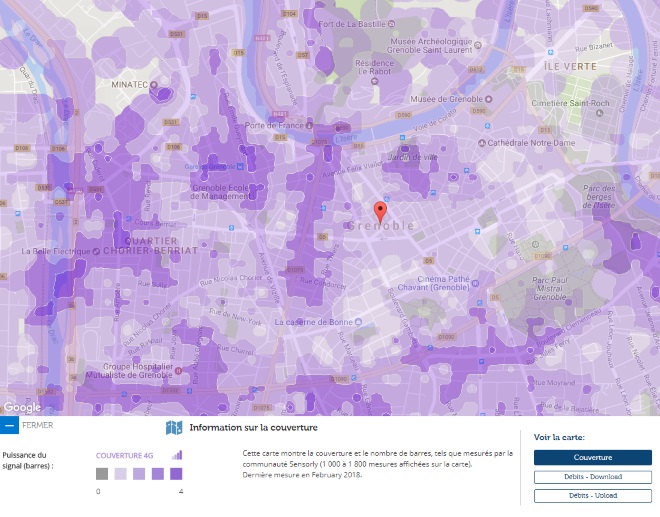Screen dimensions: 660x517
Task: Click the La Belle Électrique marker icon
Action: pyautogui.click(x=96, y=251)
